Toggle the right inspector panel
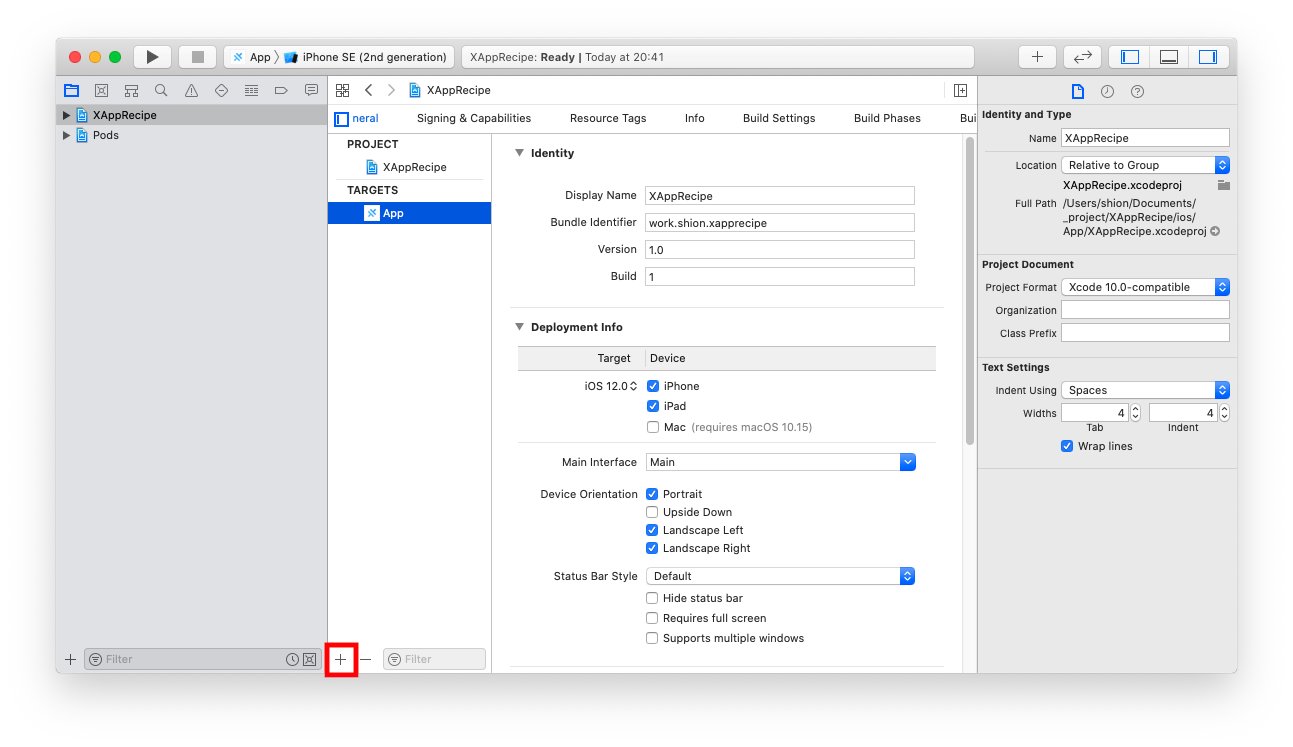The height and width of the screenshot is (747, 1293). tap(1207, 57)
